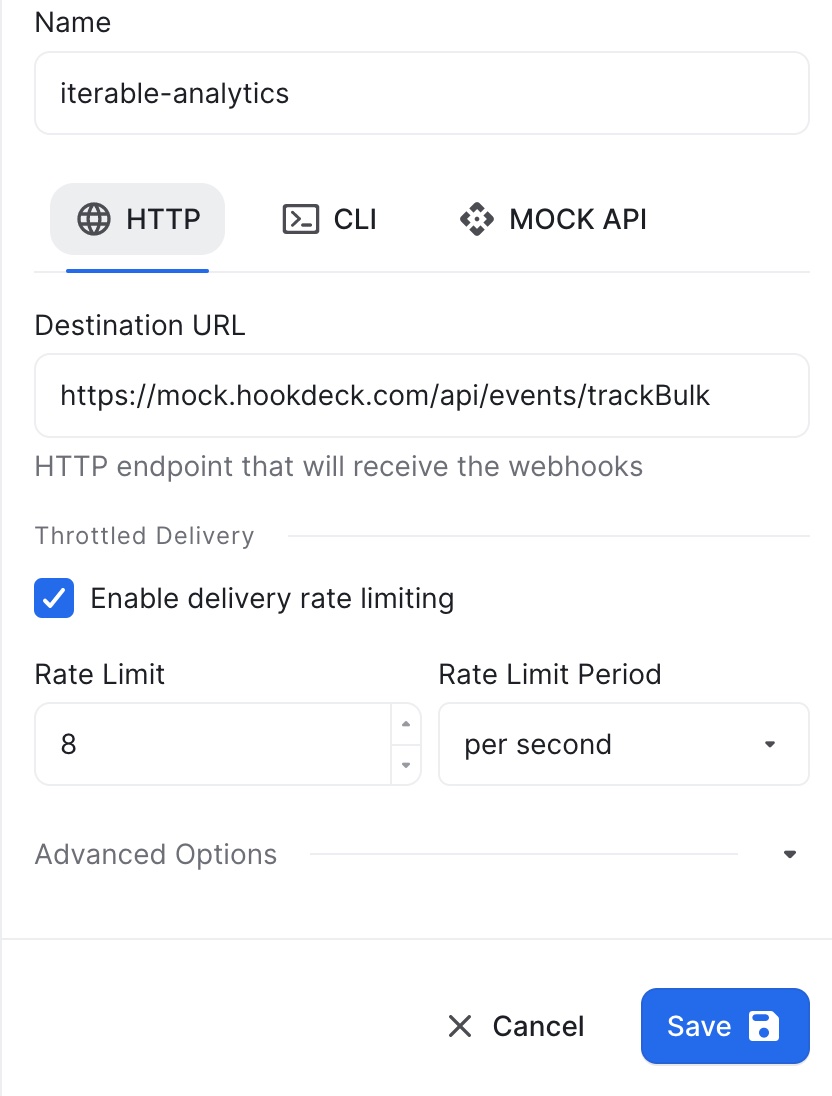
Task: Click the caret icon on the period selector
Action: 769,744
